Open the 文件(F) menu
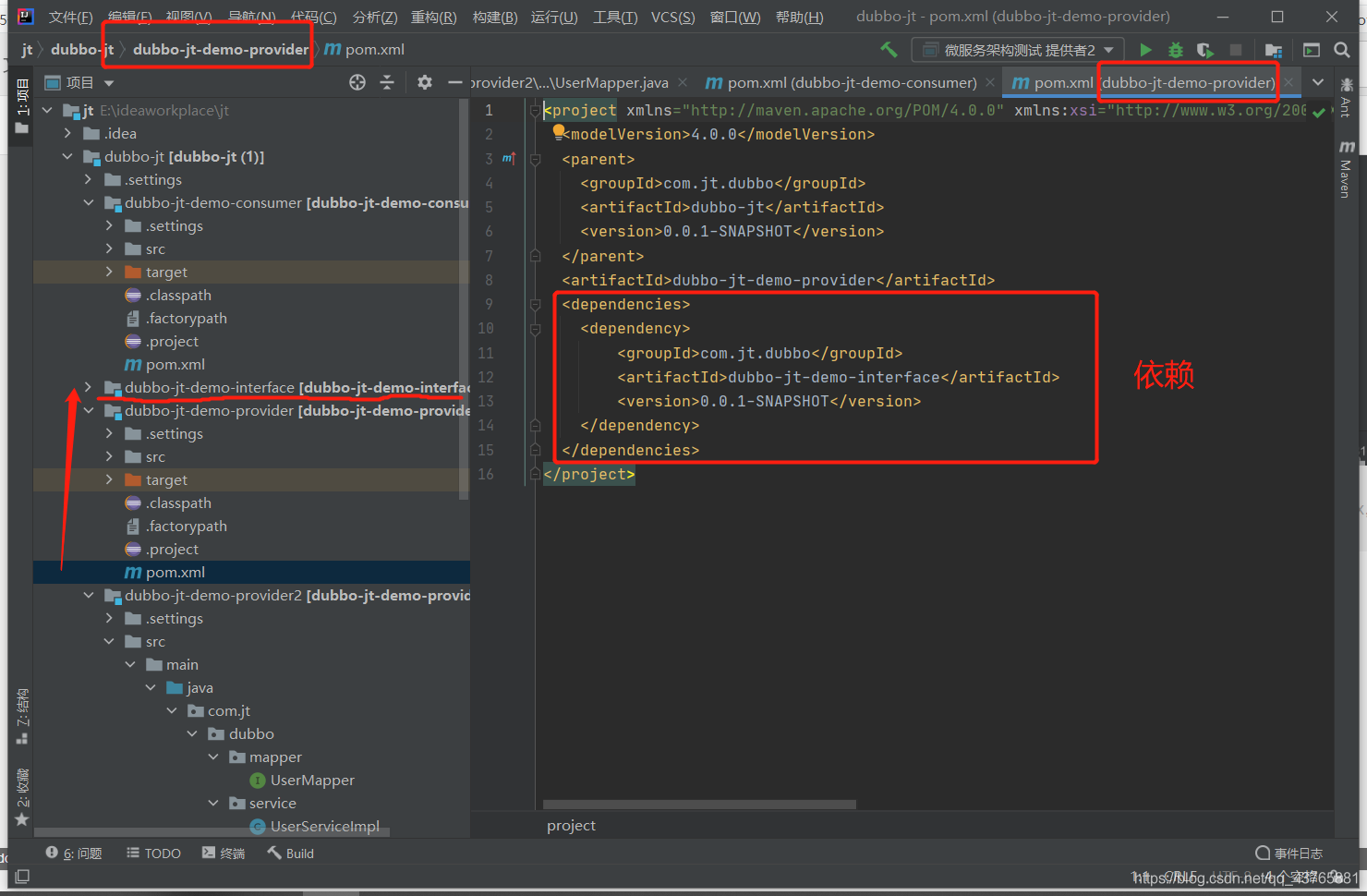The width and height of the screenshot is (1367, 896). click(x=70, y=18)
